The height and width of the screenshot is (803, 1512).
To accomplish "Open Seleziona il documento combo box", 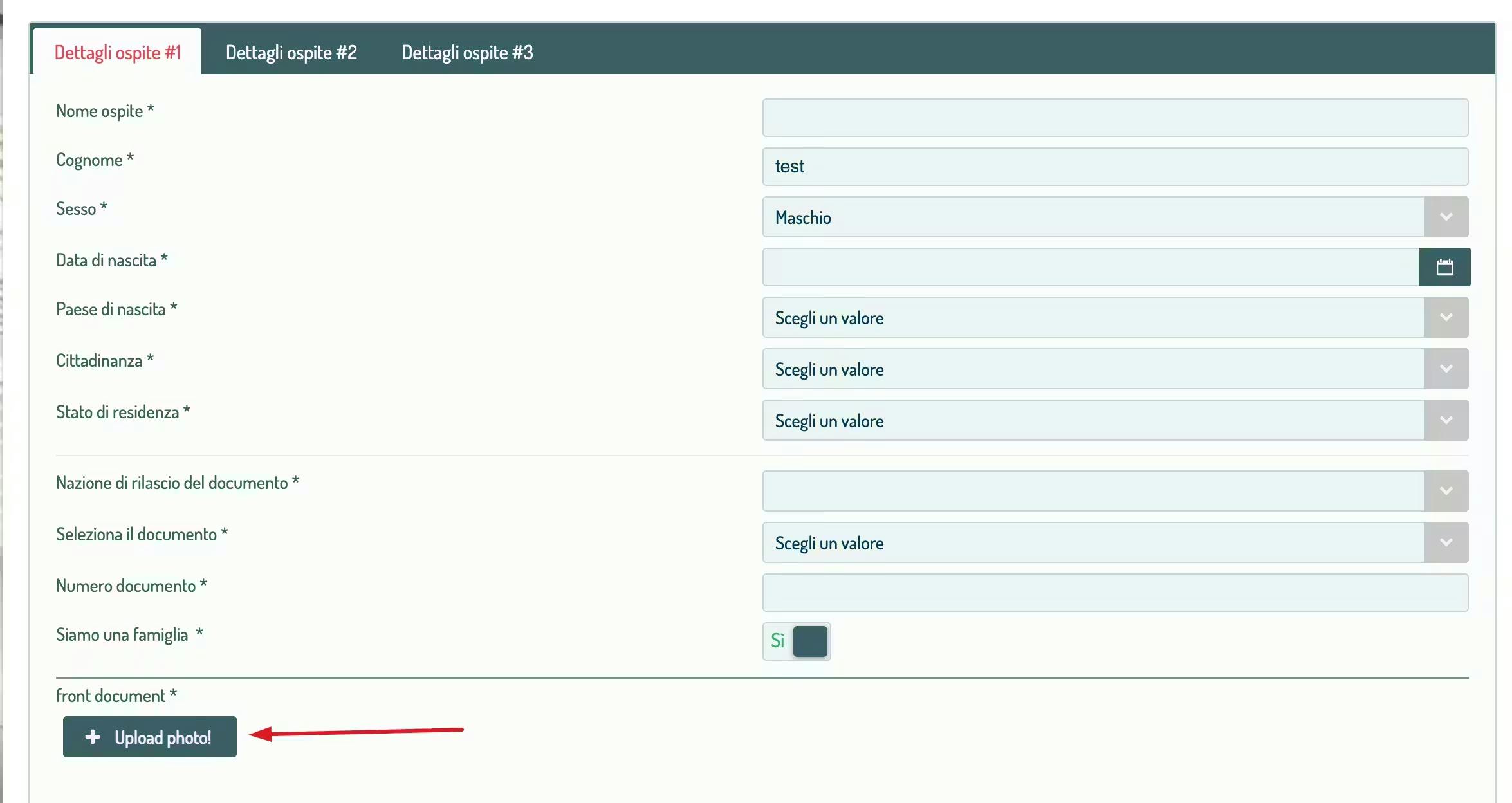I will click(x=1093, y=542).
